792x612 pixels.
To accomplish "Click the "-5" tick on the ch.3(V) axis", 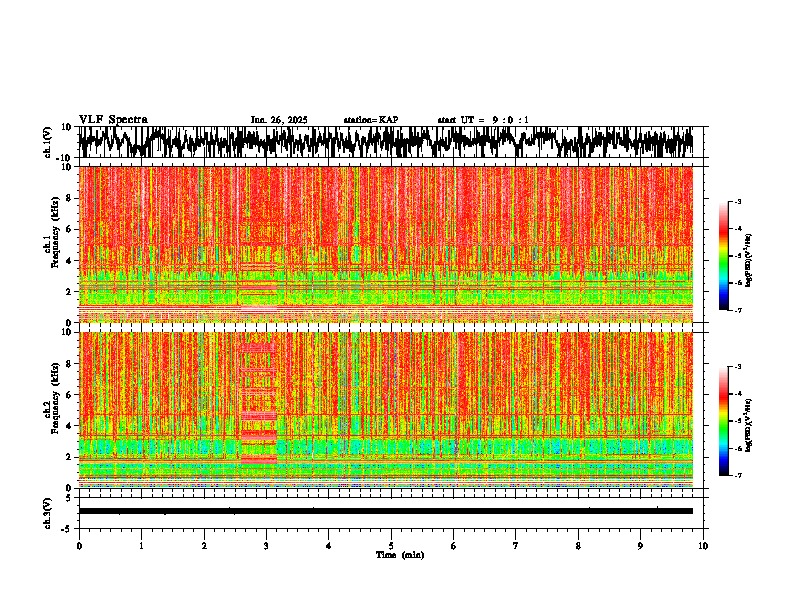I will [67, 529].
